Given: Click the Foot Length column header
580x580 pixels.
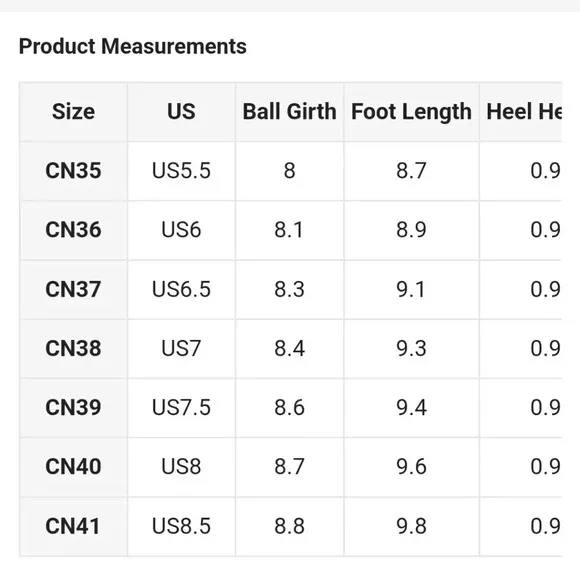Looking at the screenshot, I should (x=411, y=111).
